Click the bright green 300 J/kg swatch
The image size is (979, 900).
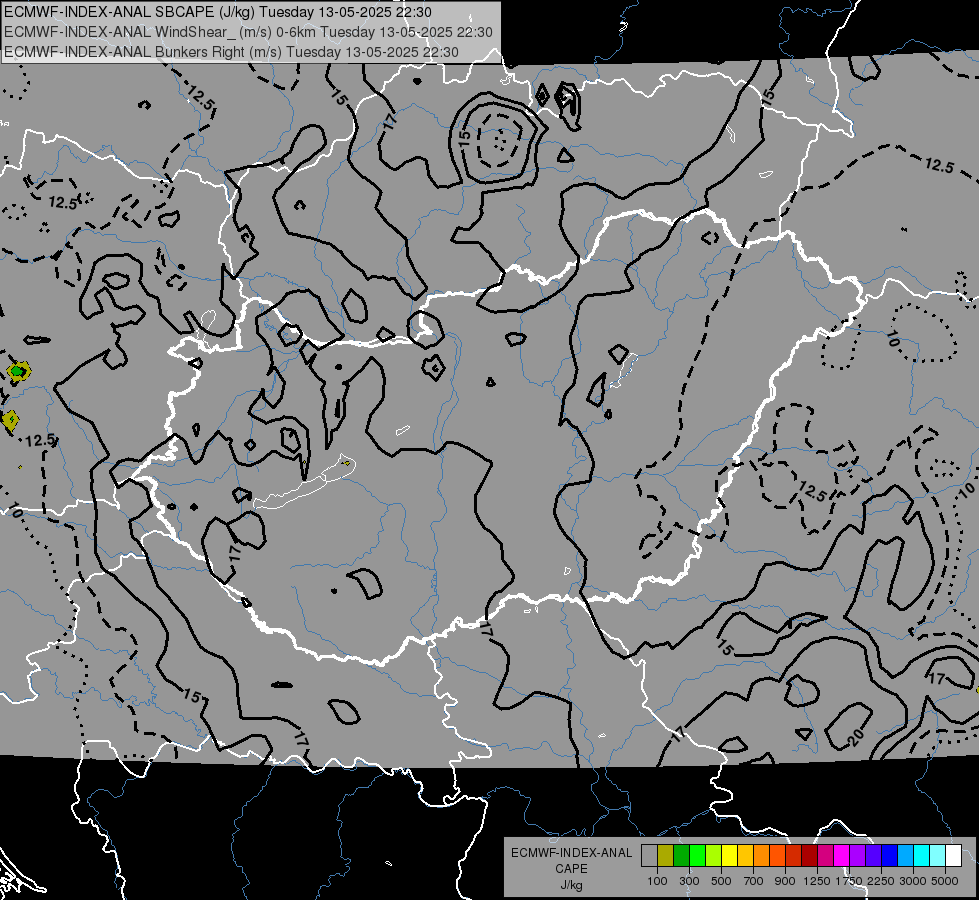[697, 855]
